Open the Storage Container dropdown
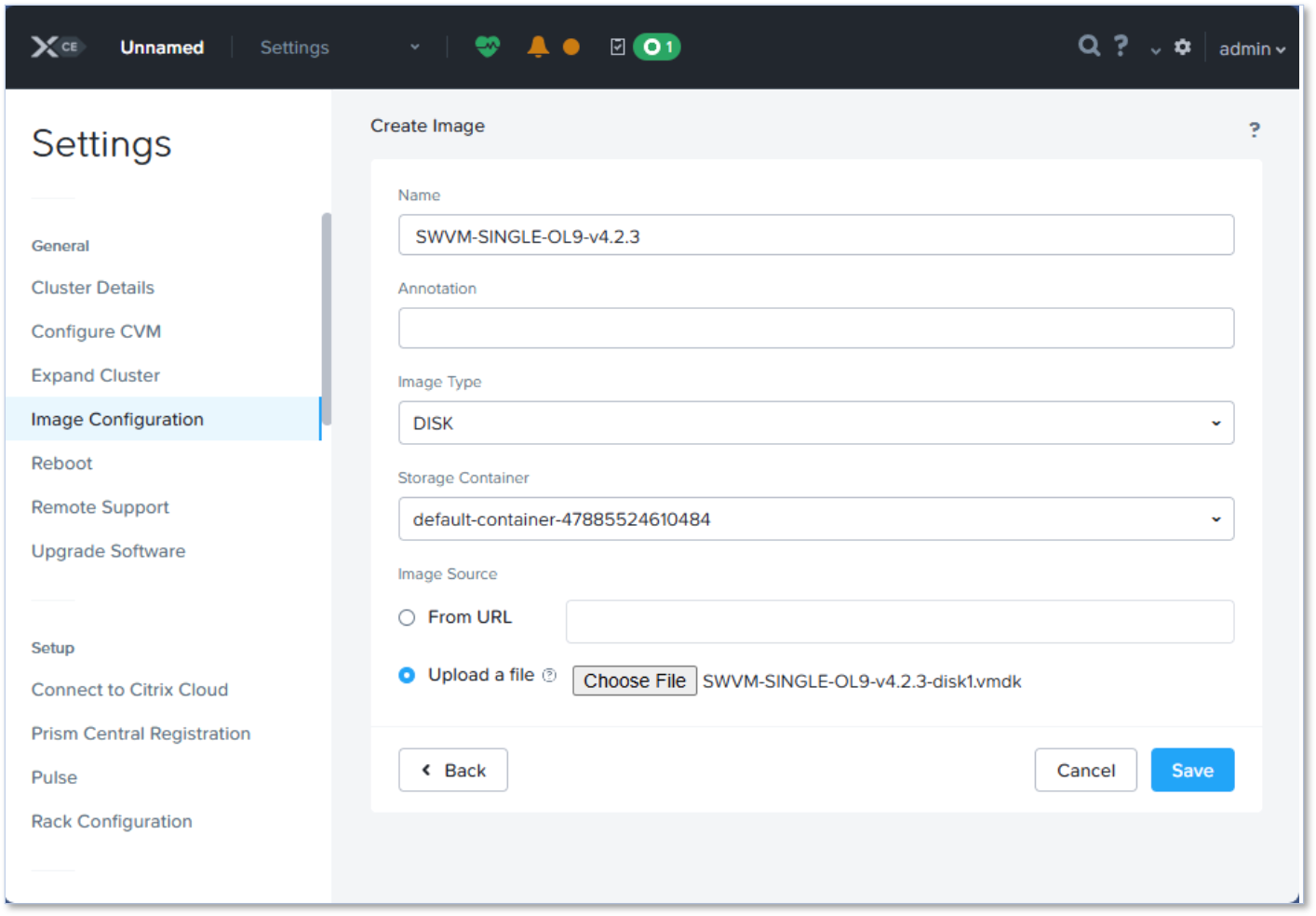 click(815, 519)
